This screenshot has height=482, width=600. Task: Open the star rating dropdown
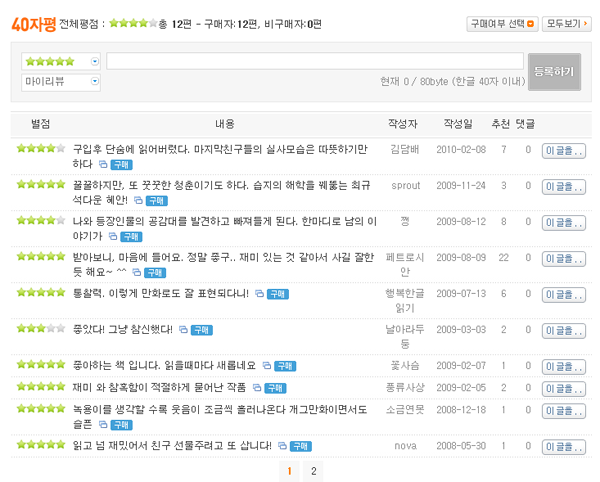pyautogui.click(x=61, y=61)
